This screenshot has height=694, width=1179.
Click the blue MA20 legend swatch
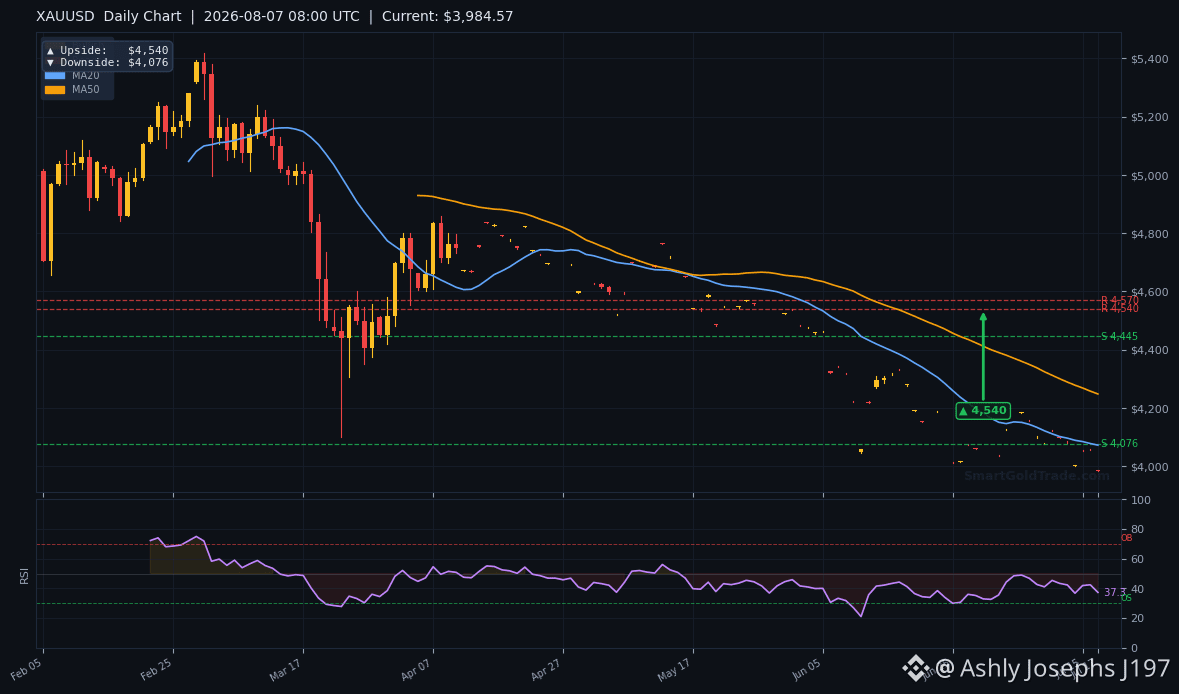(x=55, y=75)
